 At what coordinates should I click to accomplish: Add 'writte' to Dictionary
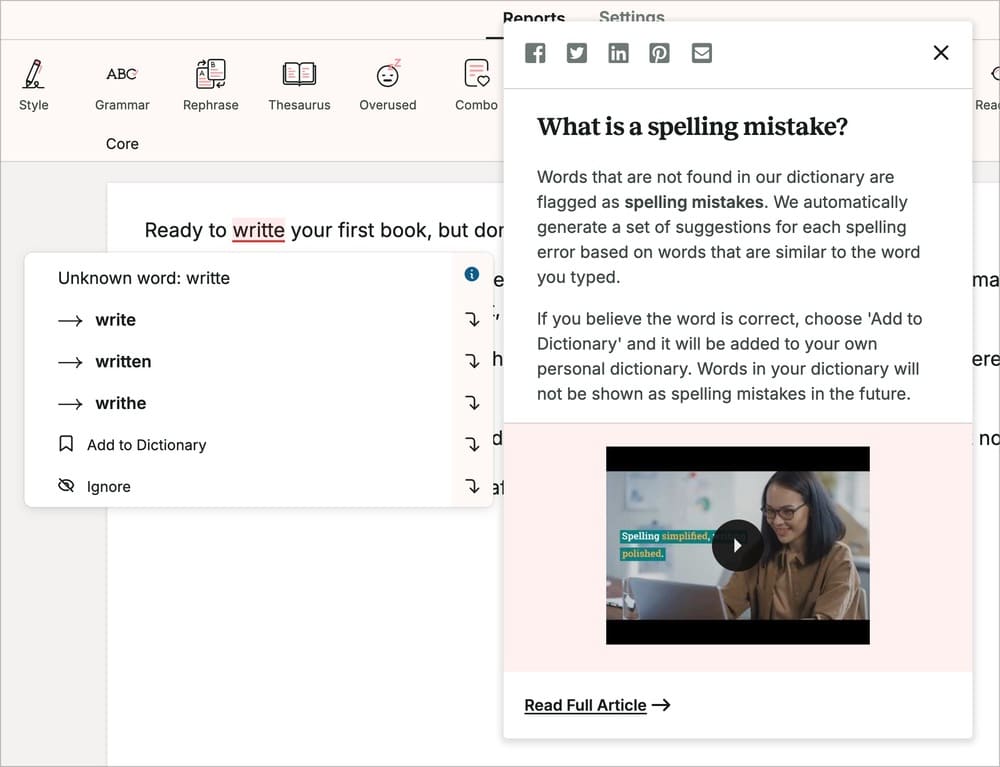coord(133,444)
